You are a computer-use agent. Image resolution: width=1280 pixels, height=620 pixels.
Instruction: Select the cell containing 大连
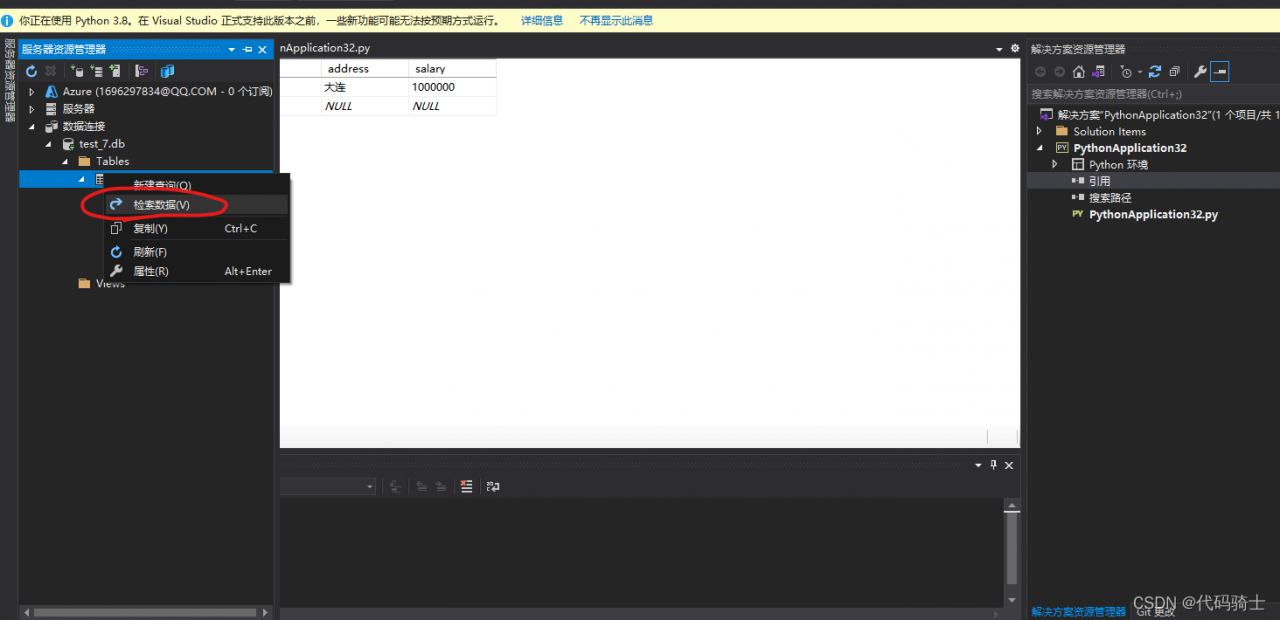tap(365, 87)
